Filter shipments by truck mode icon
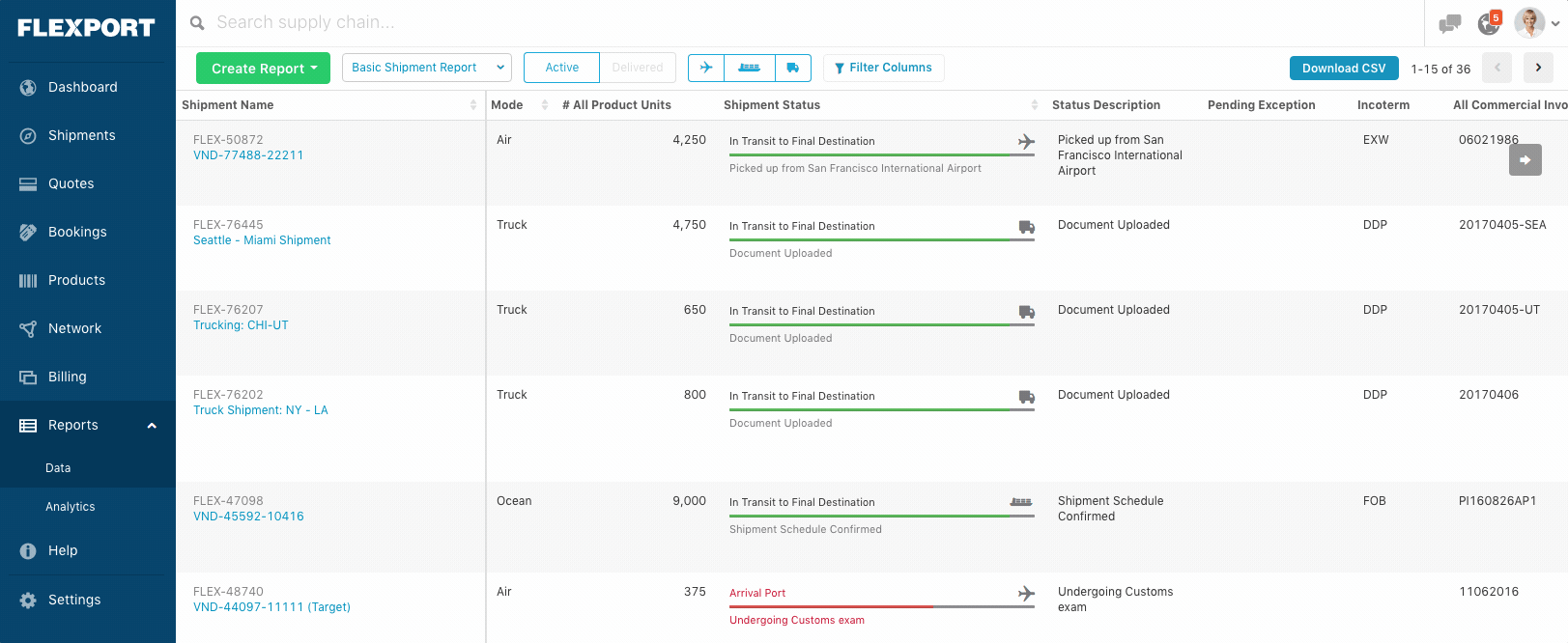This screenshot has width=1568, height=643. click(792, 68)
